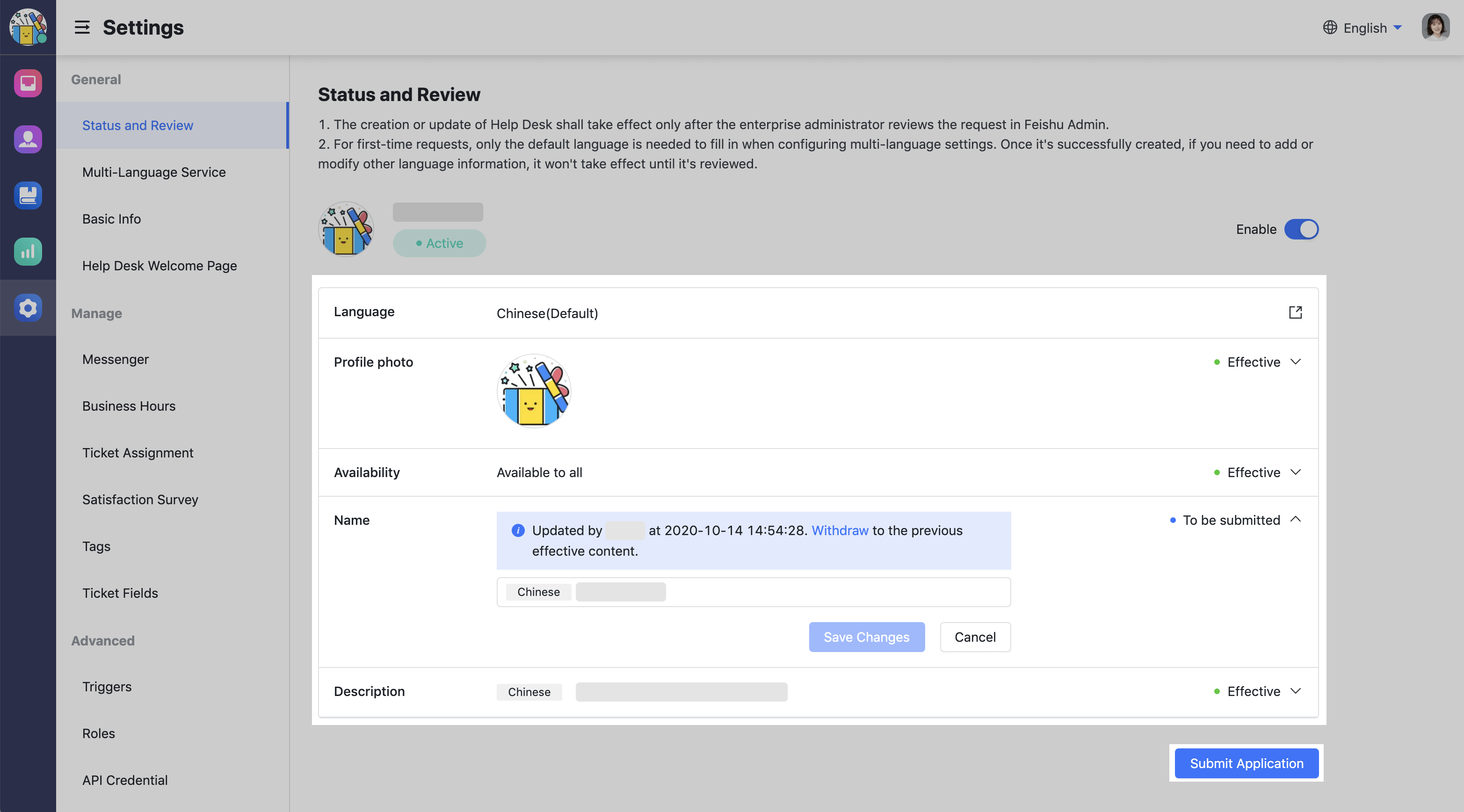Open the Multi-Language Service page
The width and height of the screenshot is (1464, 812).
153,172
